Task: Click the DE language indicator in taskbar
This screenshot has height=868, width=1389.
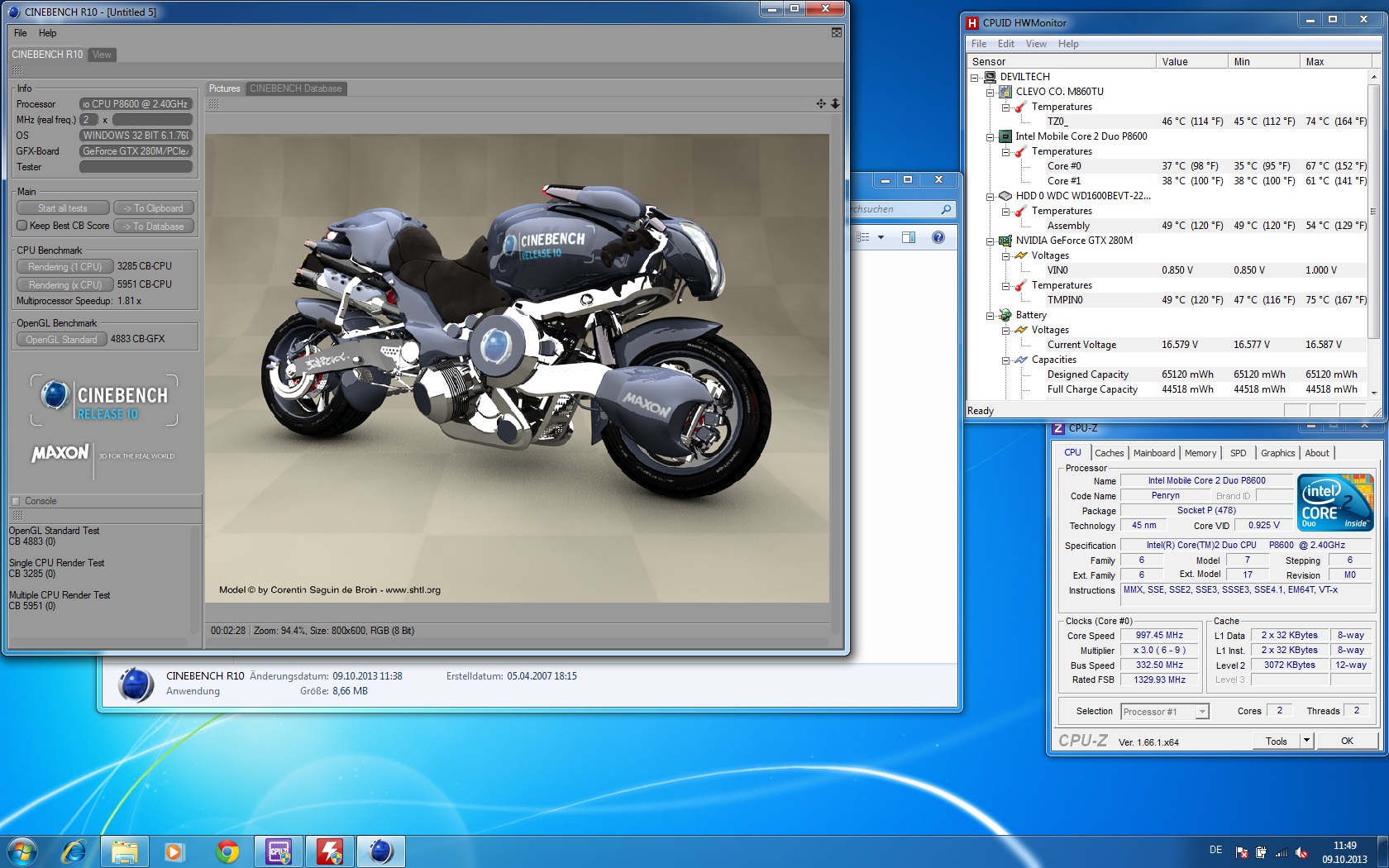Action: 1215,850
